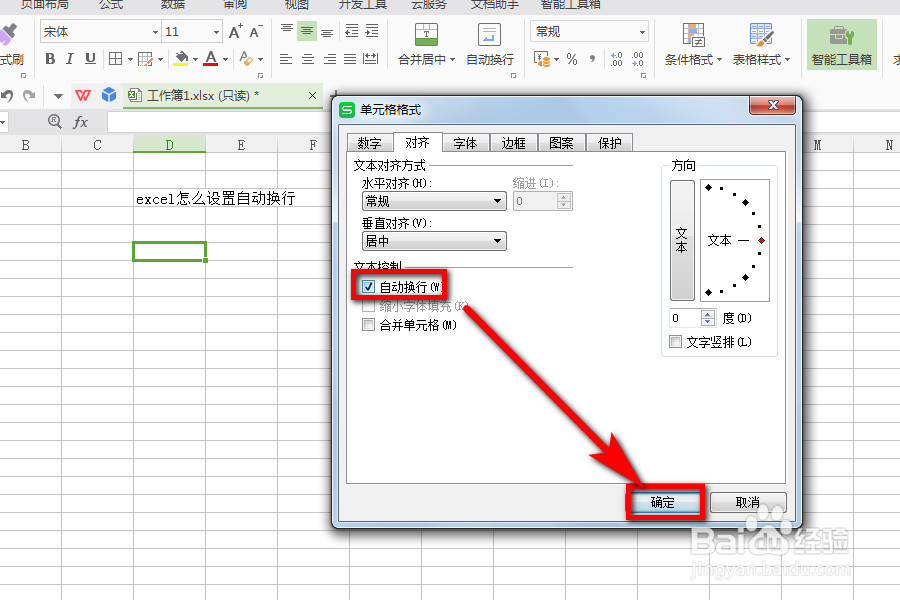The image size is (900, 600).
Task: Expand the 合并居中 dropdown arrow
Action: 452,60
